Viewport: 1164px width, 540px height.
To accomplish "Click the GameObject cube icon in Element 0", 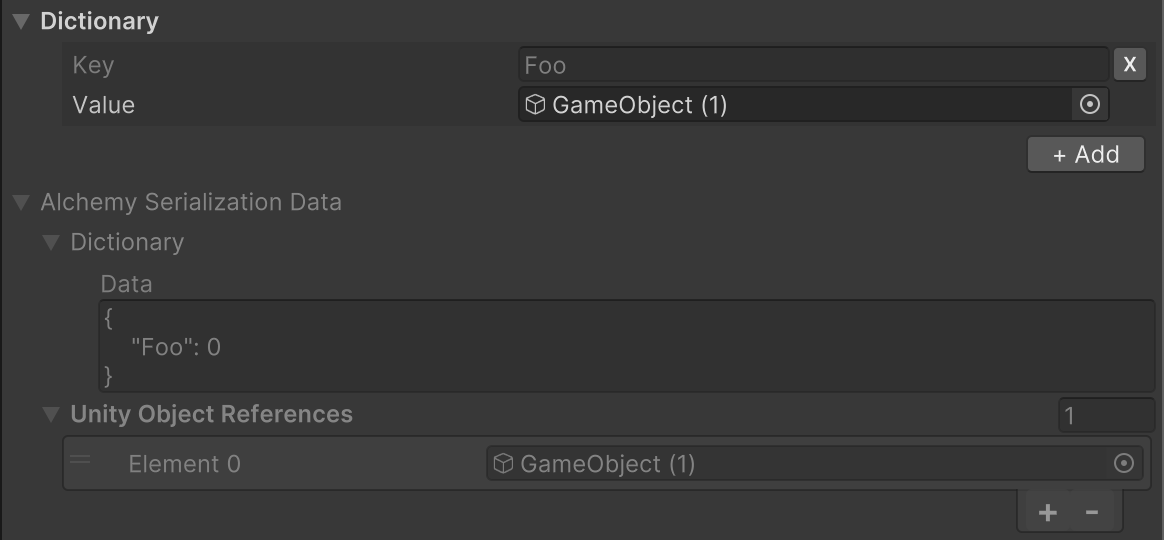I will pyautogui.click(x=504, y=463).
